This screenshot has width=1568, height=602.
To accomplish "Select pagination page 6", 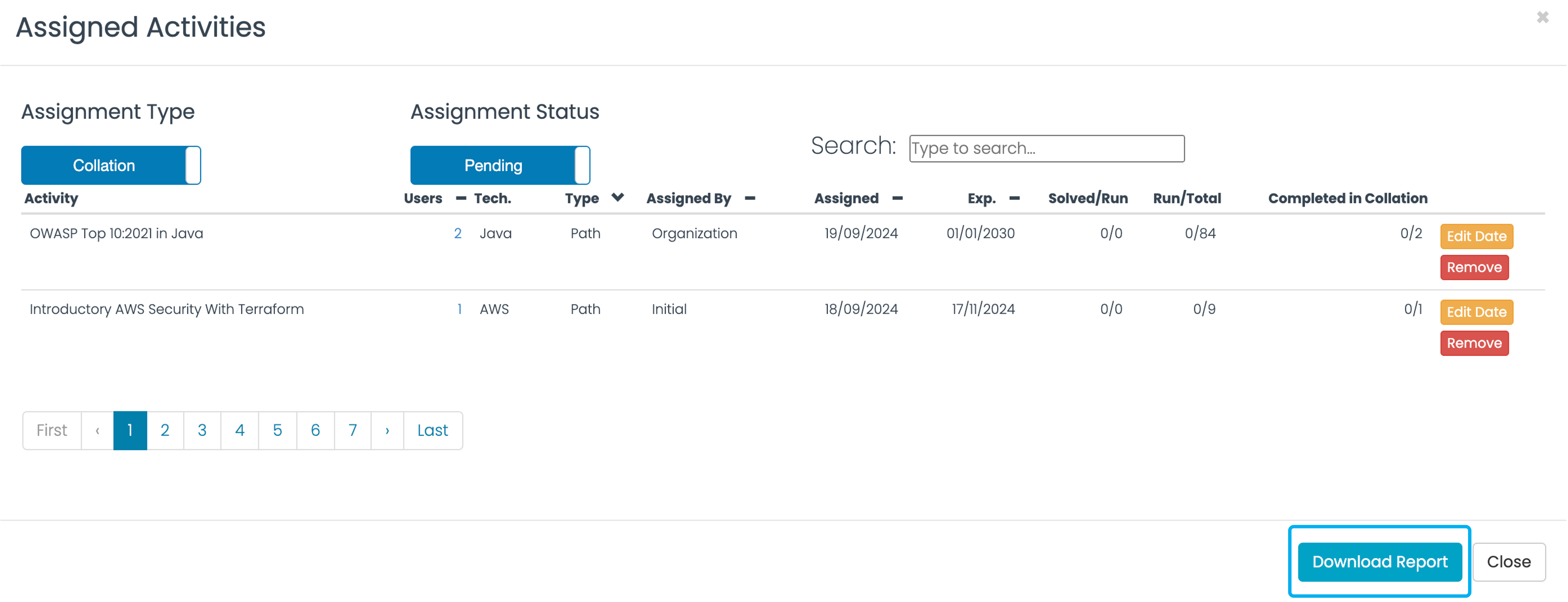I will (x=315, y=430).
